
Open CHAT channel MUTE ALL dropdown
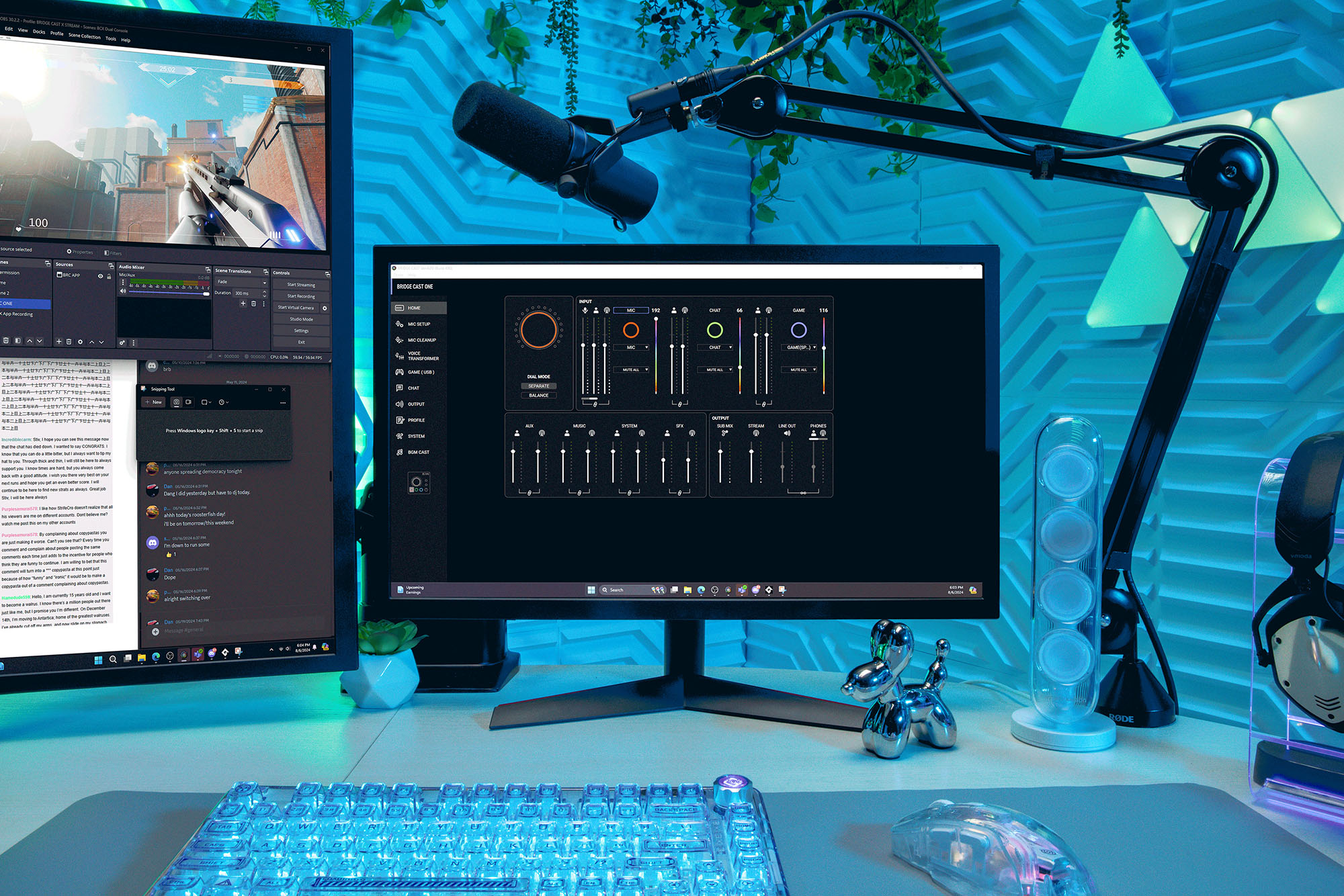tap(718, 370)
